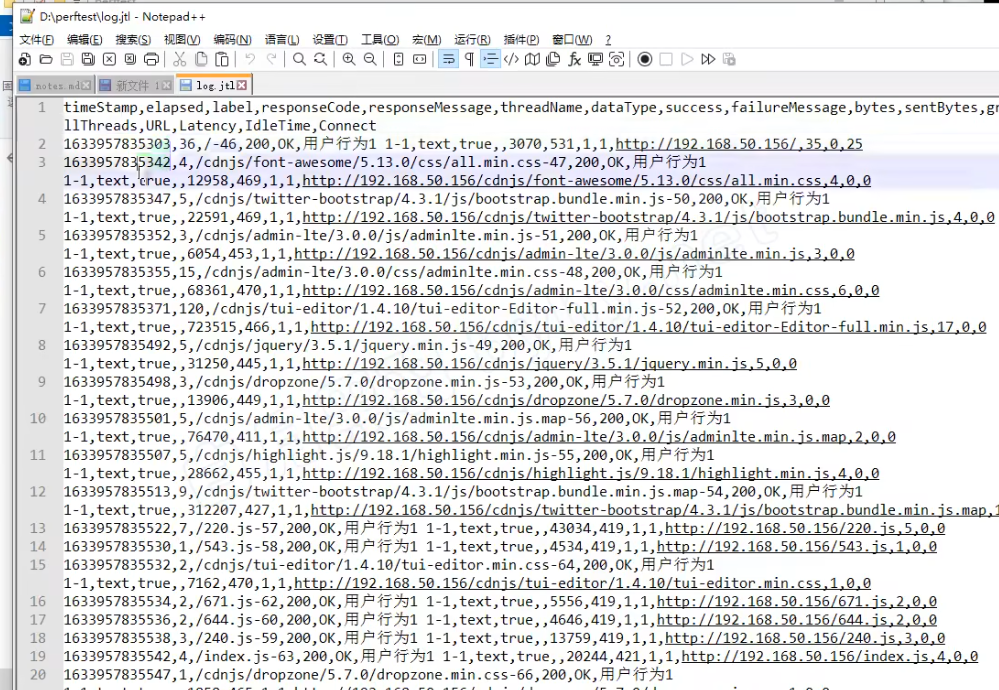Toggle word wrap in the toolbar
This screenshot has height=690, width=999.
click(x=448, y=59)
